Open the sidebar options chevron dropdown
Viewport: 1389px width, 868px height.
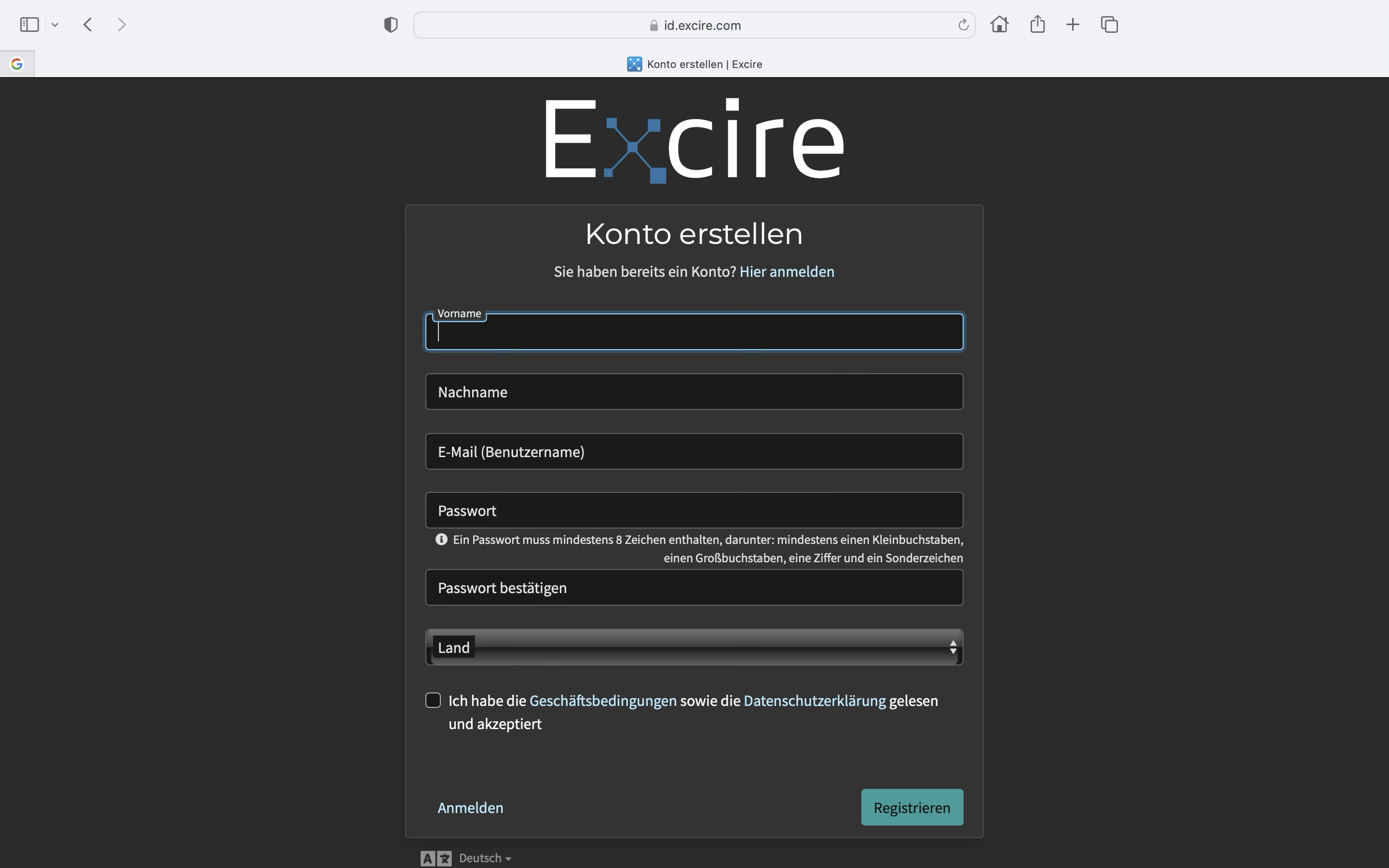[55, 25]
